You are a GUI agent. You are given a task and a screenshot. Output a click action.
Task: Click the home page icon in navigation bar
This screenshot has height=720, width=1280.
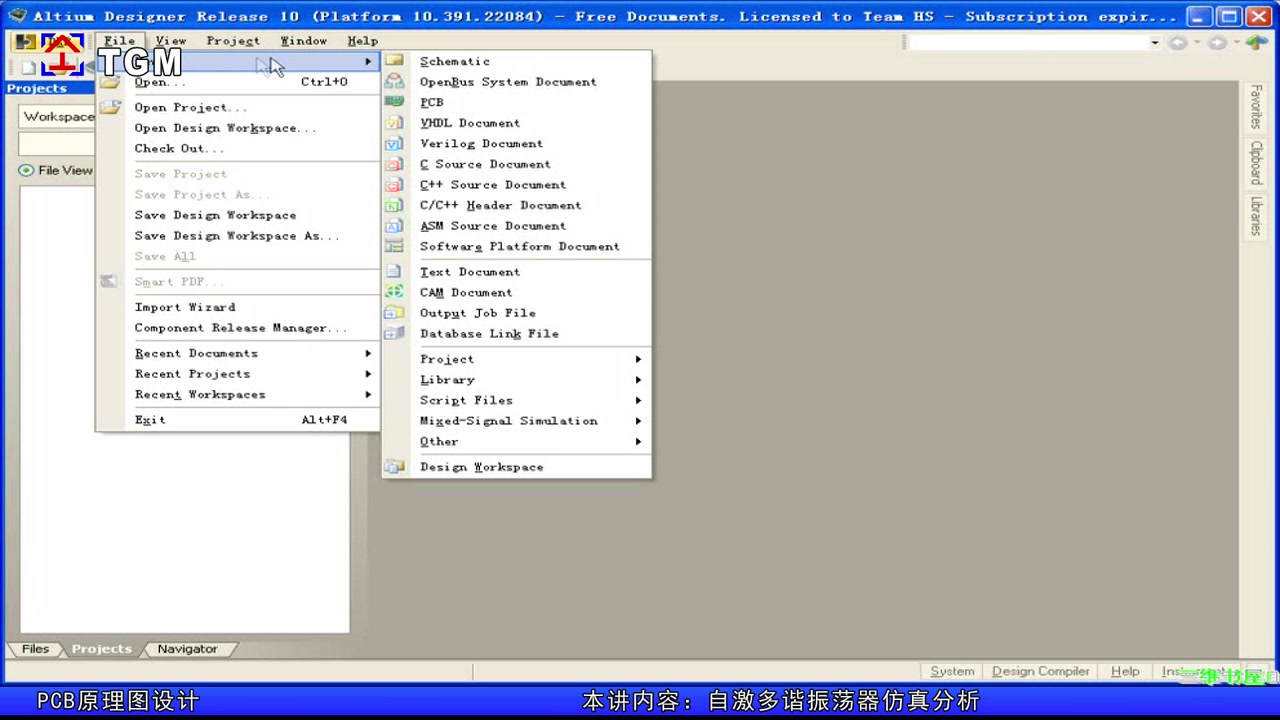tap(1255, 42)
